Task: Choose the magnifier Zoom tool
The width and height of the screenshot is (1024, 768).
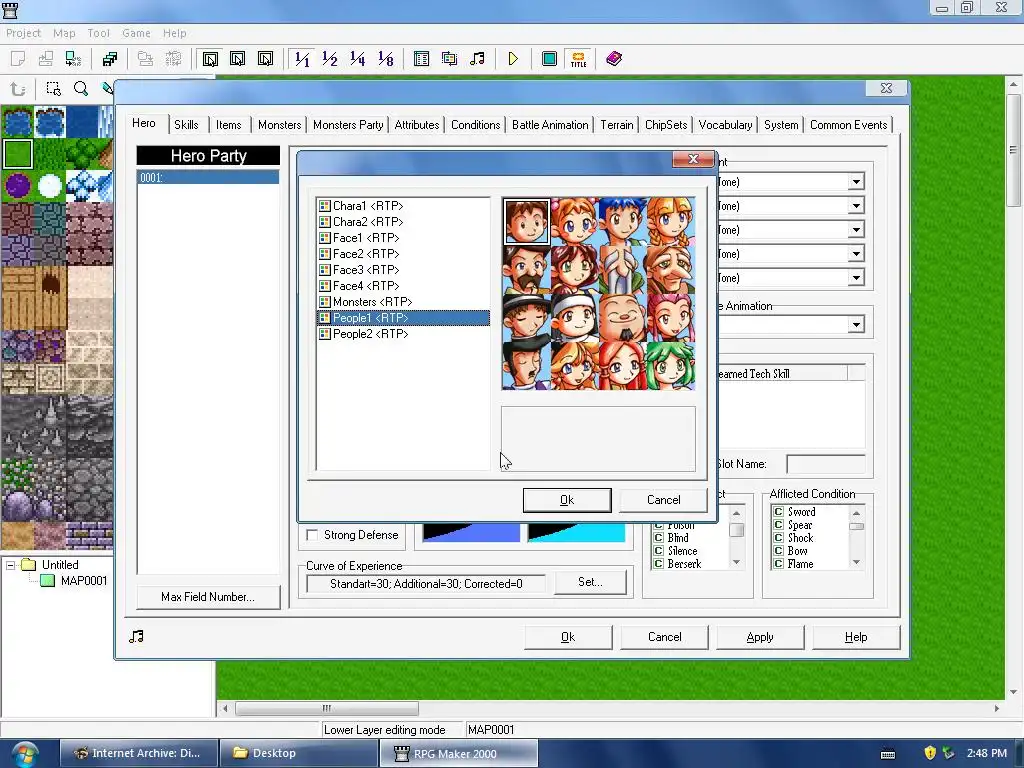Action: (x=81, y=89)
